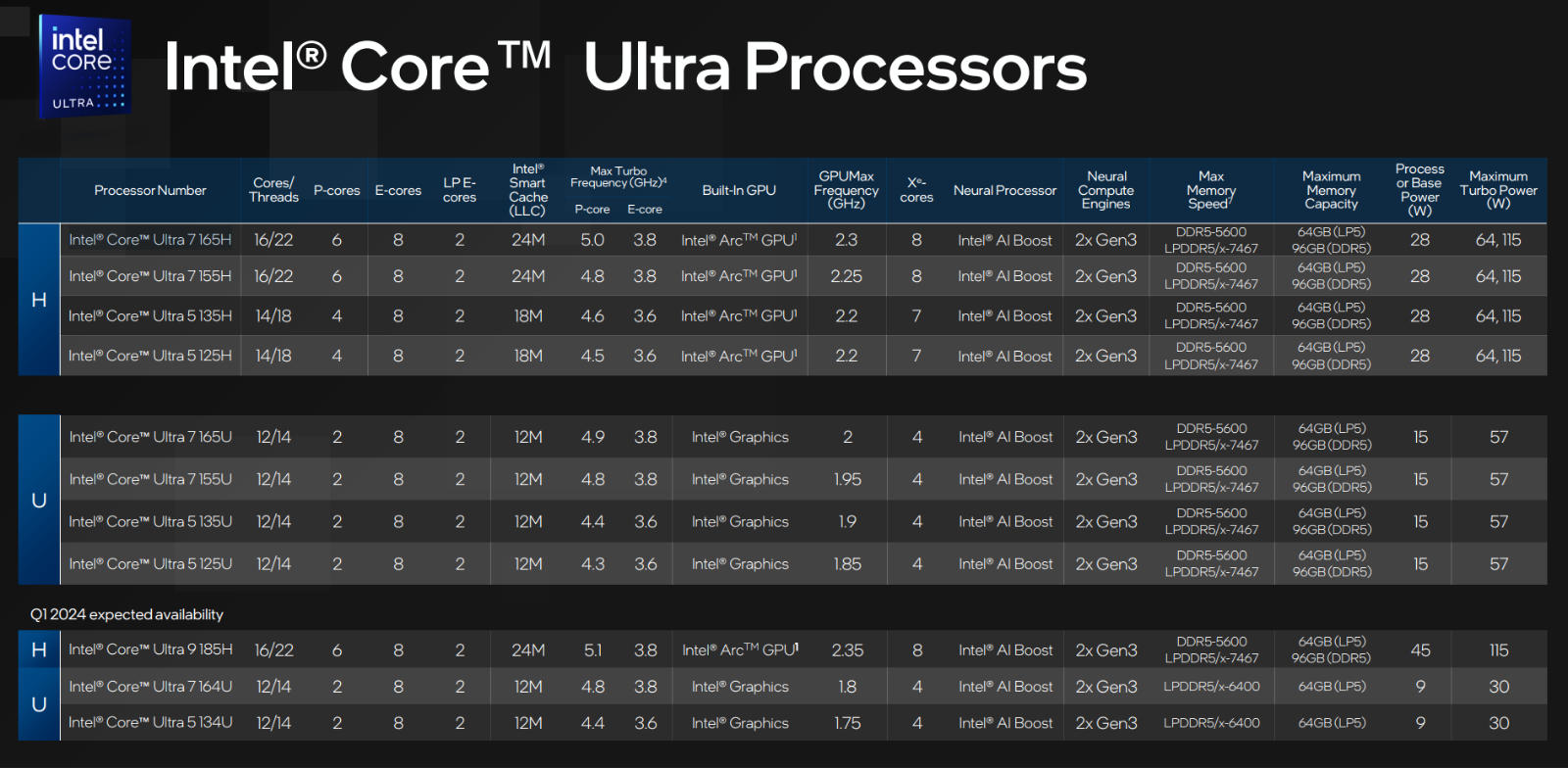Select the Intel Core Ultra 7 155H entry
Viewport: 1568px width, 768px height.
[150, 276]
